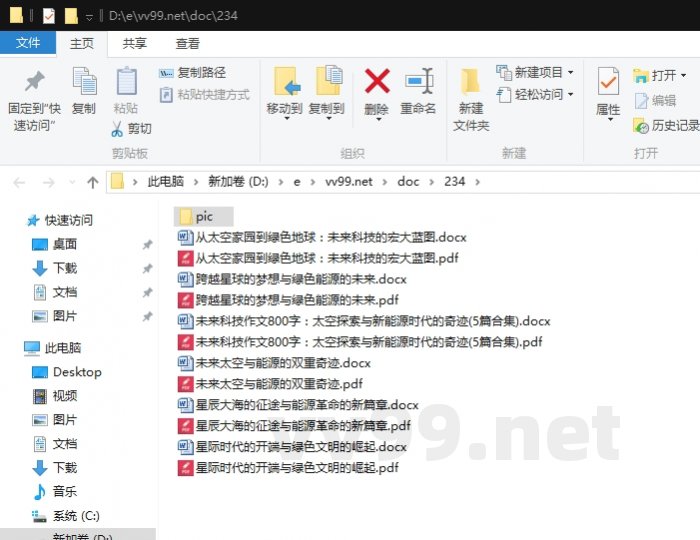This screenshot has width=700, height=540.
Task: Open Desktop under This PC
Action: click(x=67, y=372)
